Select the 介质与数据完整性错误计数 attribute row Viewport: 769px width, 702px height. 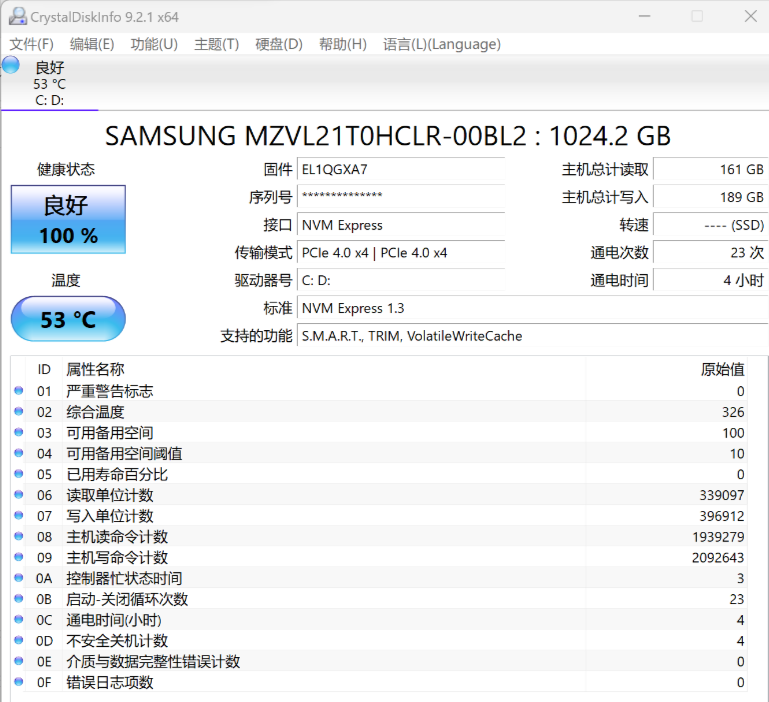pos(379,661)
